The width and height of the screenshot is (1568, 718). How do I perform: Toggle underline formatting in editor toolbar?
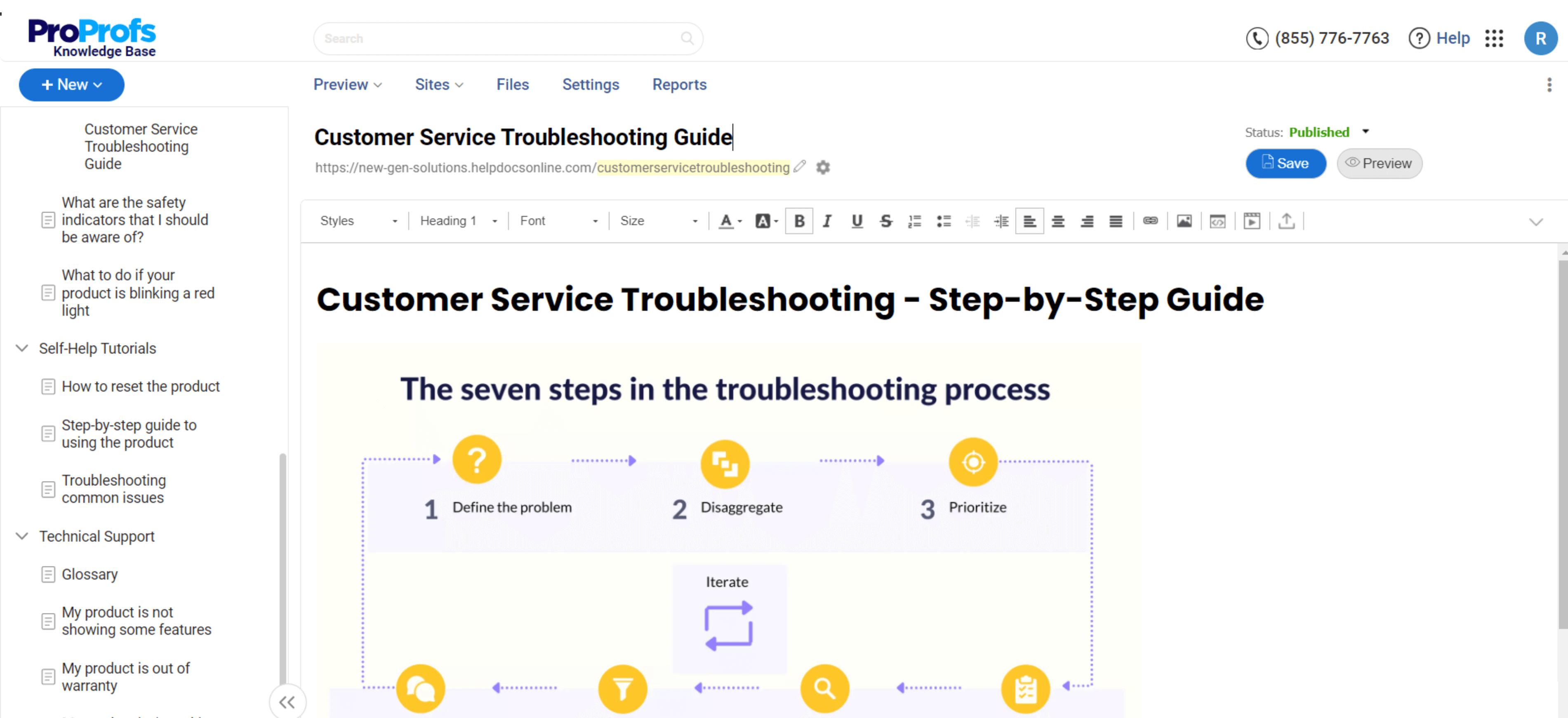point(857,221)
